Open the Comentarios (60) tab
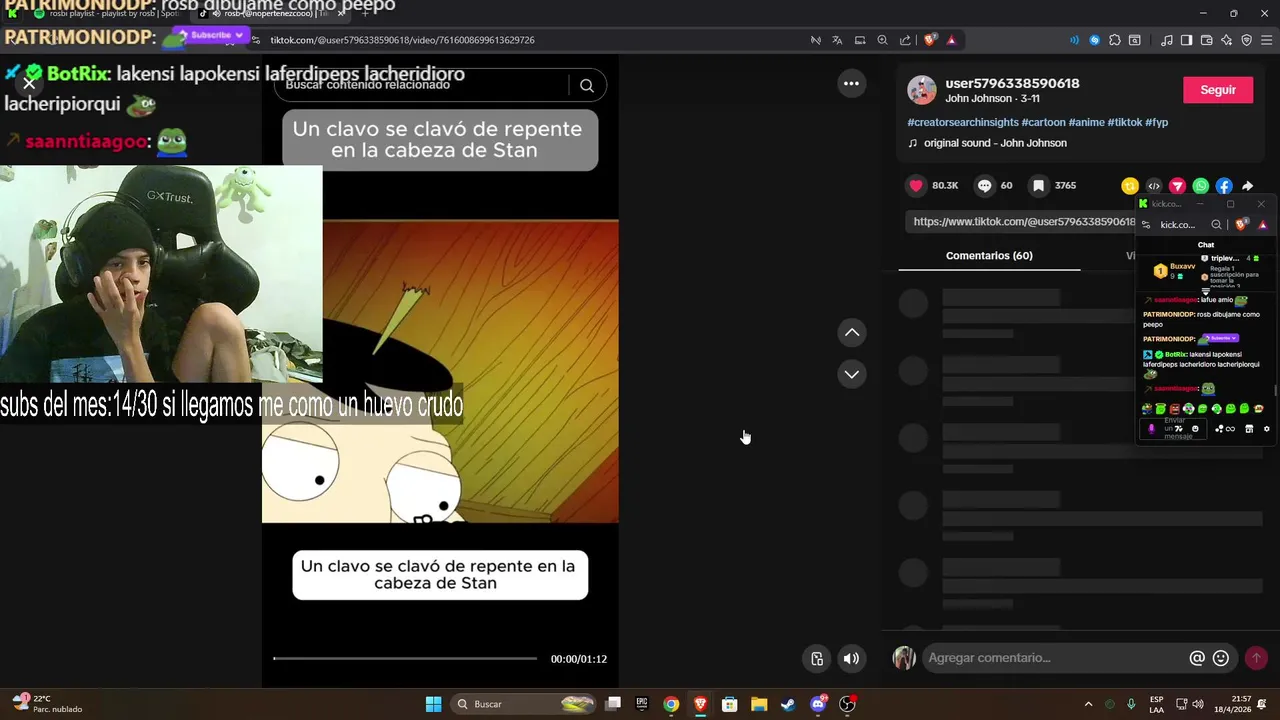This screenshot has height=720, width=1280. pos(989,256)
